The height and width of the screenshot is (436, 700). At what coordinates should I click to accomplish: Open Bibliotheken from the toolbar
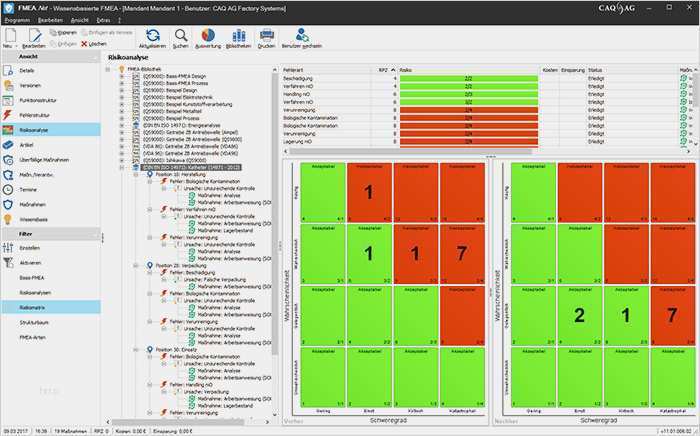(238, 36)
